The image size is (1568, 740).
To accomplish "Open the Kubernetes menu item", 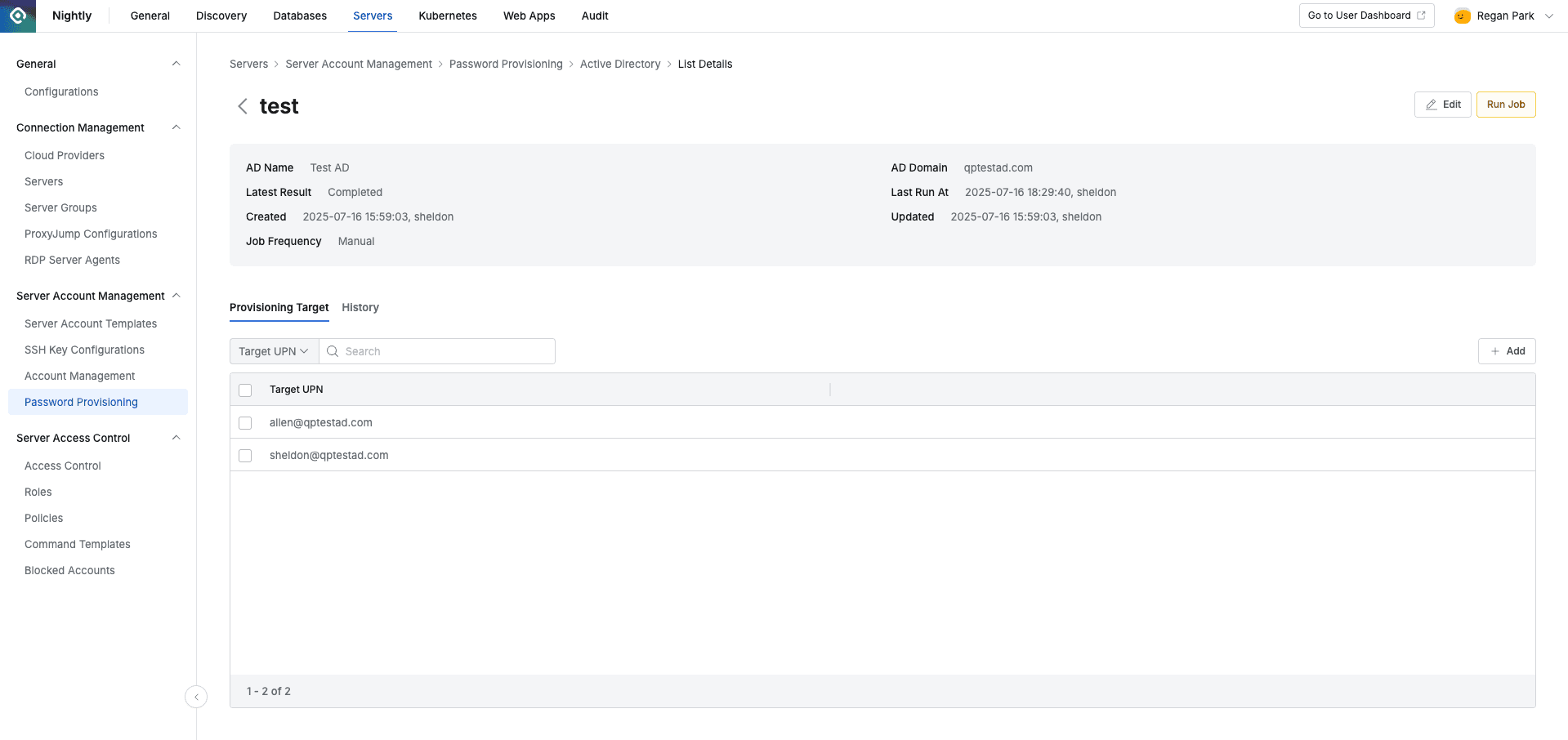I will pos(448,16).
